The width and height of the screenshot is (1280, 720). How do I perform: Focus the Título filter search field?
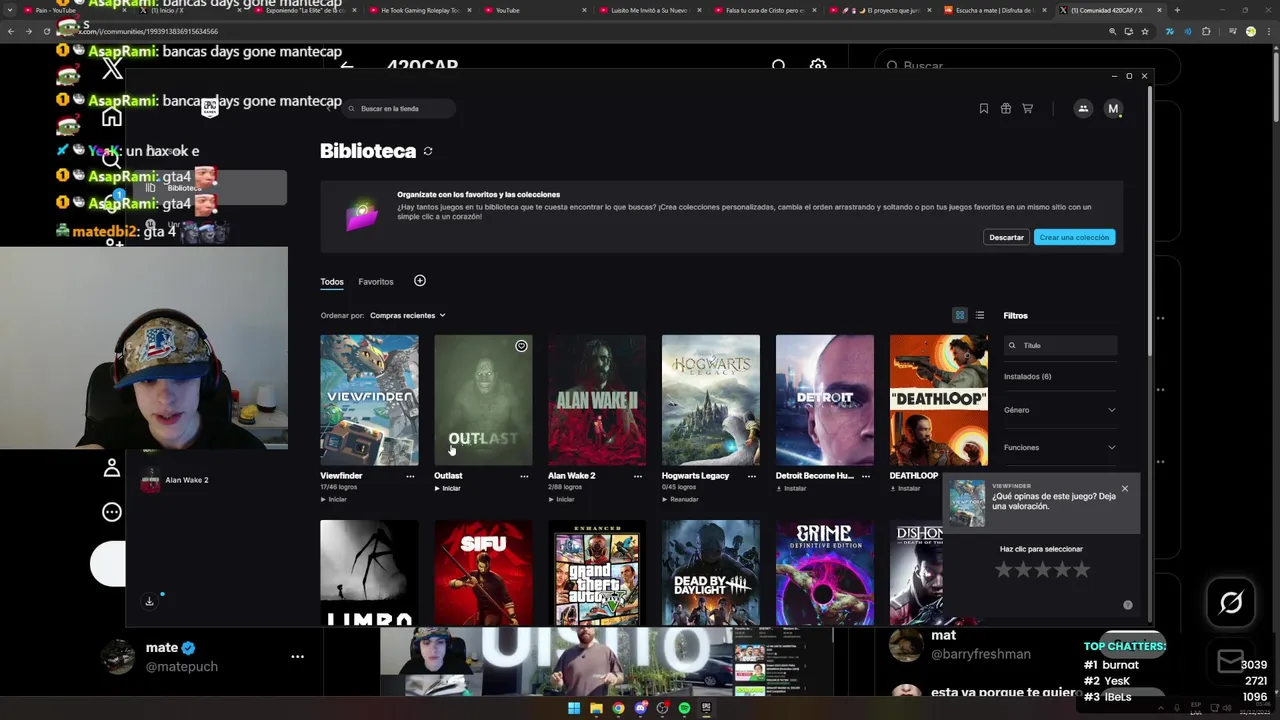point(1060,345)
